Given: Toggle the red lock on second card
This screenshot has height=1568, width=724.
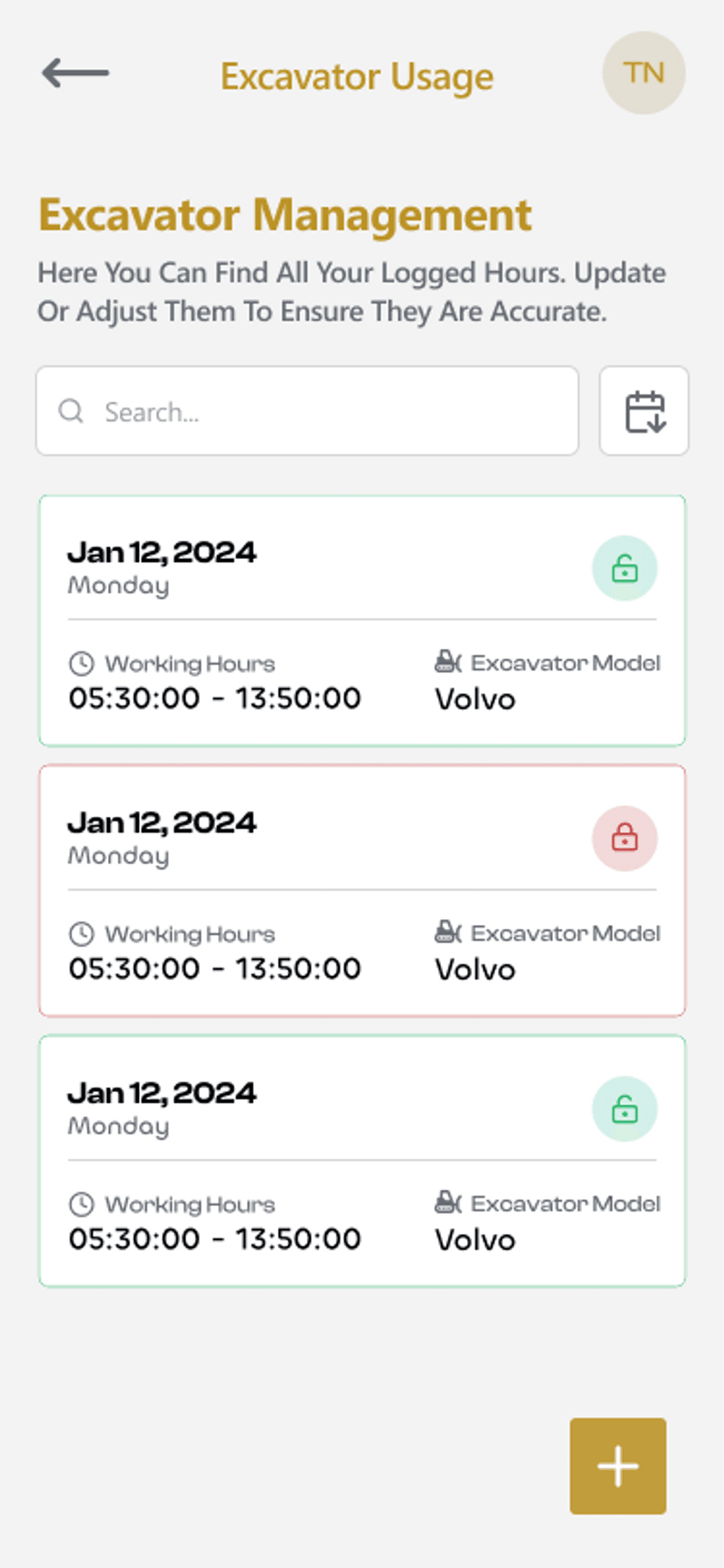Looking at the screenshot, I should coord(624,839).
